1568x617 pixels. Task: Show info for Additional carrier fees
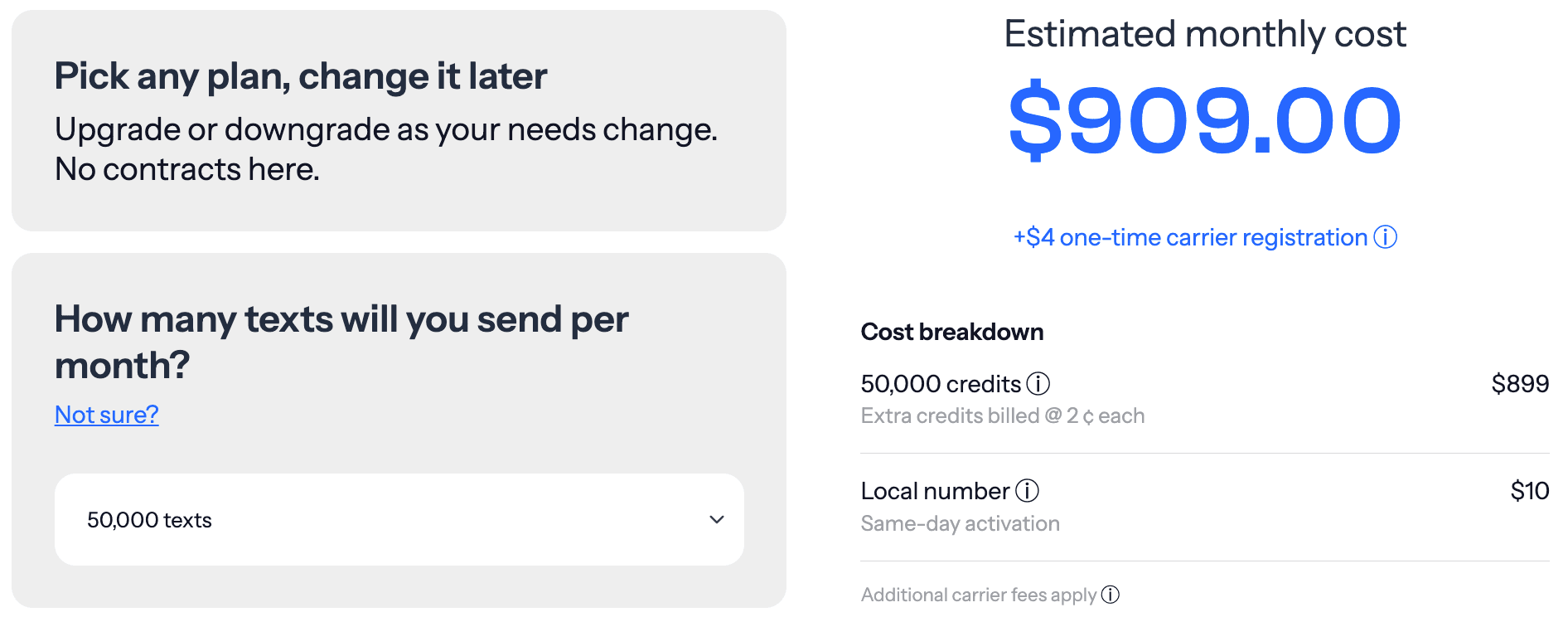tap(1111, 595)
